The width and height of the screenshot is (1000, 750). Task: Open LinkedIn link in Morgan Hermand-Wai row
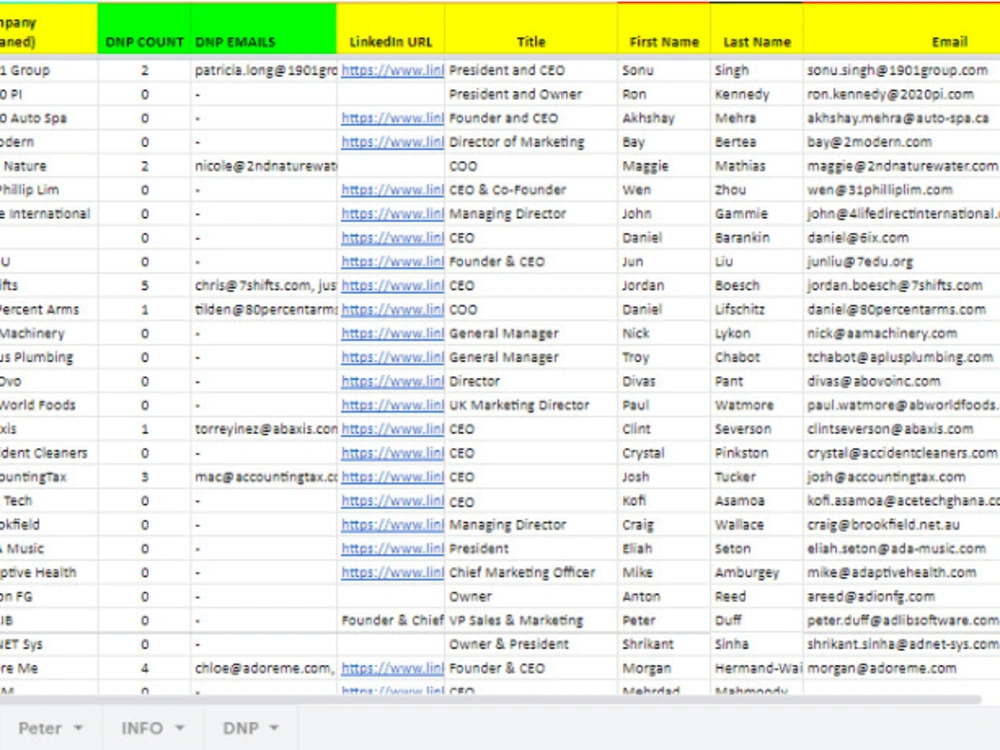(x=392, y=668)
